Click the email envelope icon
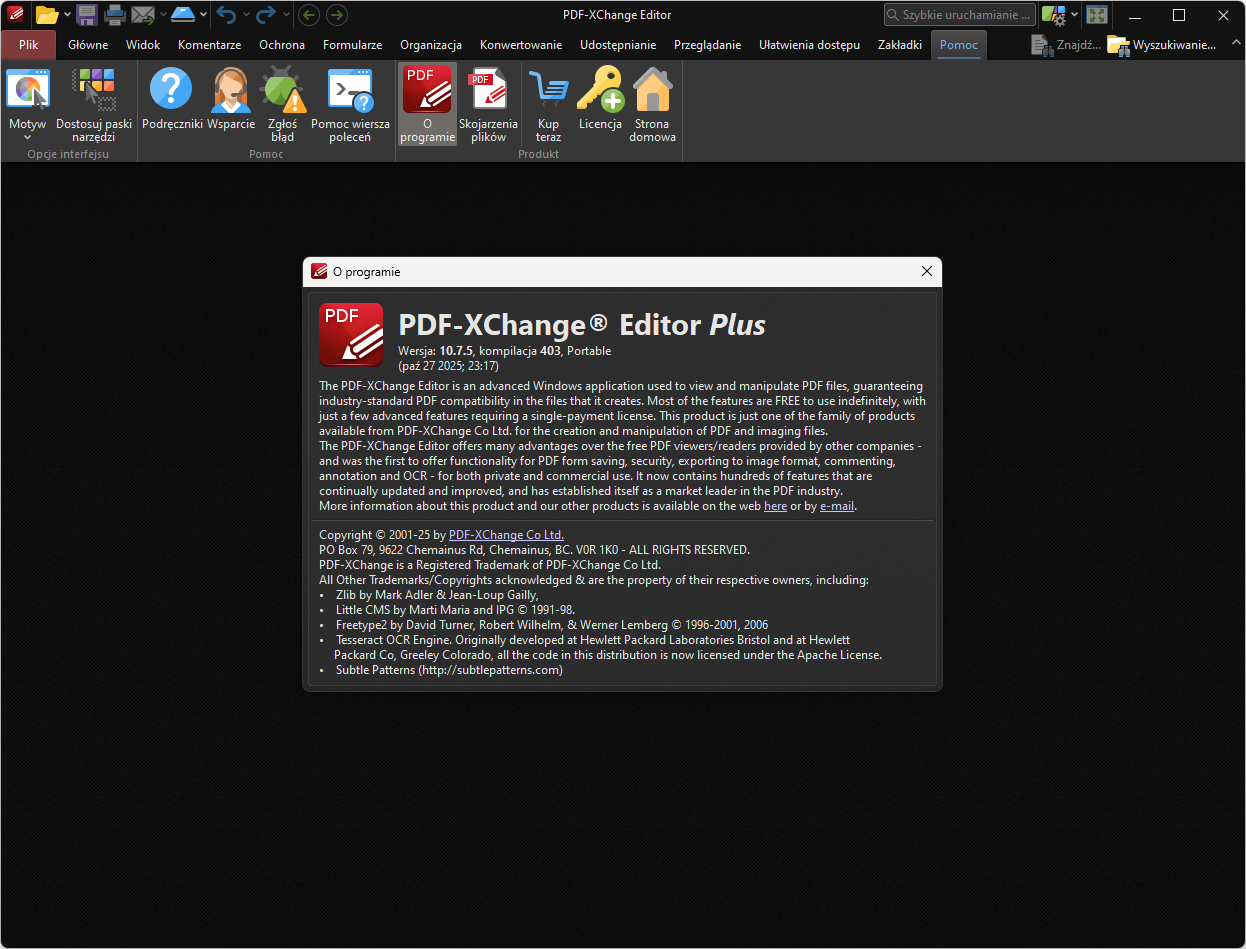Screen dimensions: 1246x949 (x=143, y=15)
